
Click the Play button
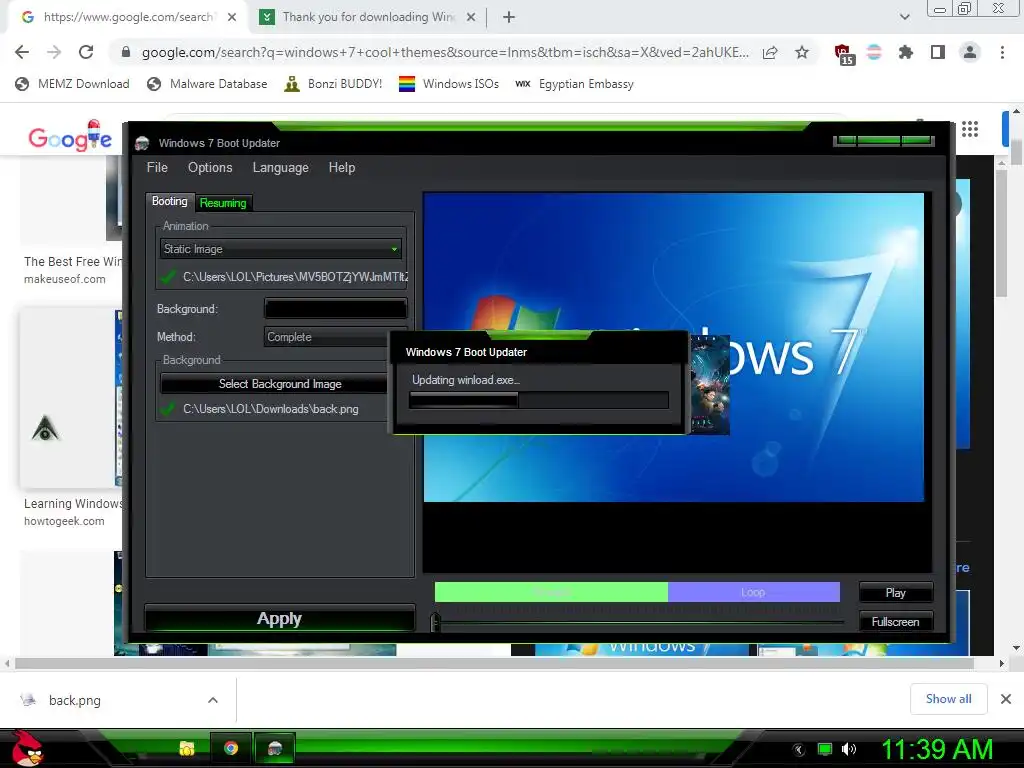click(x=895, y=592)
